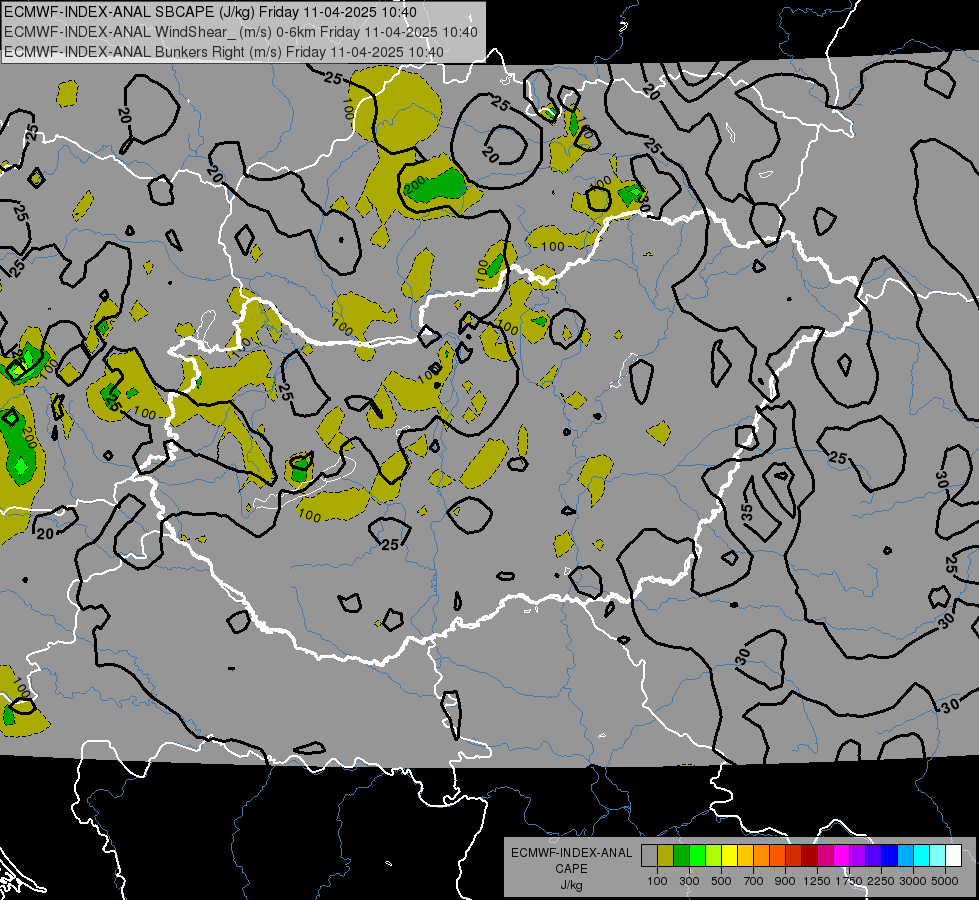Select the gray legend swatch below 100
Viewport: 979px width, 900px height.
click(649, 856)
